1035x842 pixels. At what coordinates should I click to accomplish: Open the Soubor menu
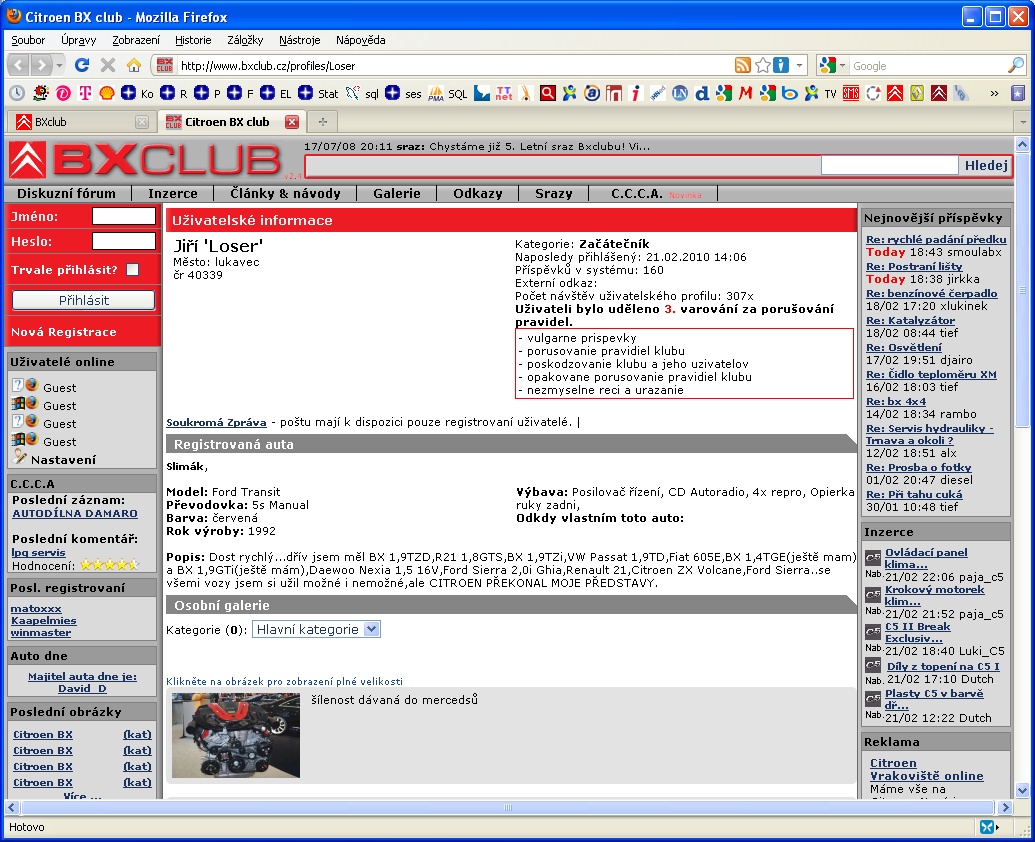28,40
